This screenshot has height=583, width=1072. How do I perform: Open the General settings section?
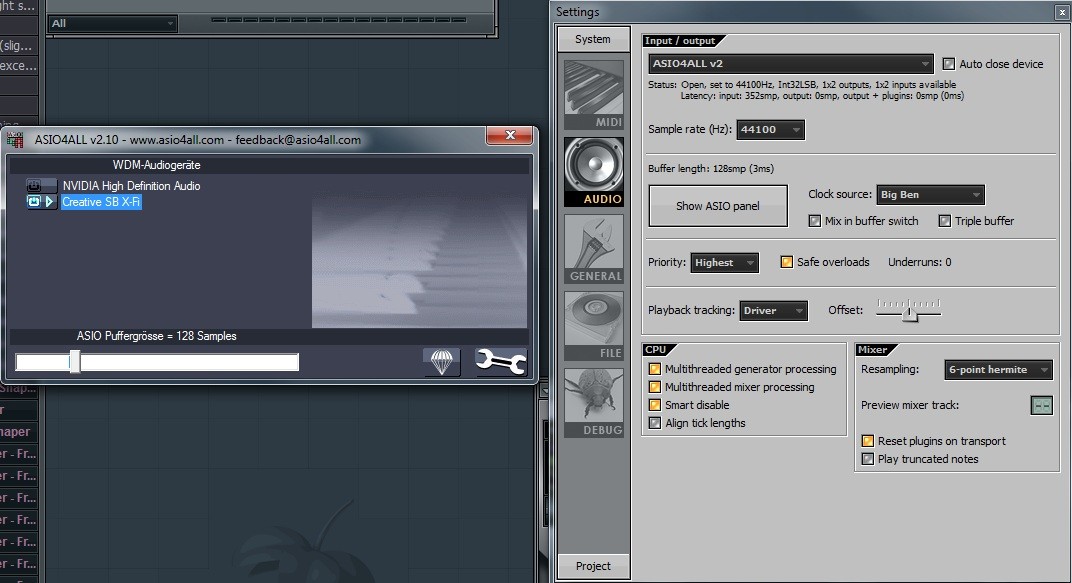pos(593,249)
